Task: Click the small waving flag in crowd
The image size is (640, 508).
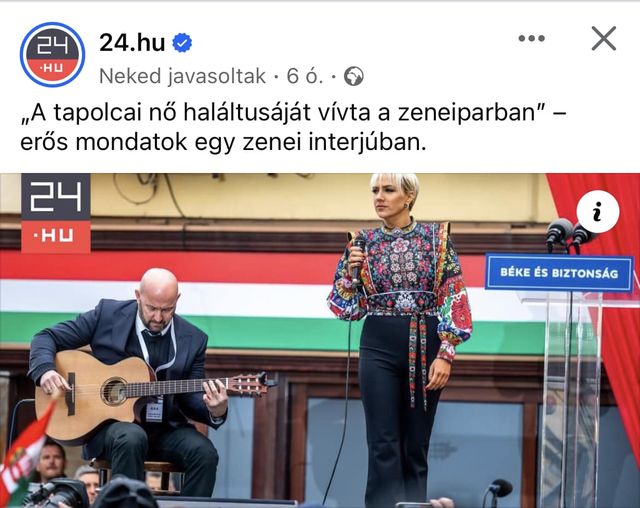Action: (x=24, y=453)
